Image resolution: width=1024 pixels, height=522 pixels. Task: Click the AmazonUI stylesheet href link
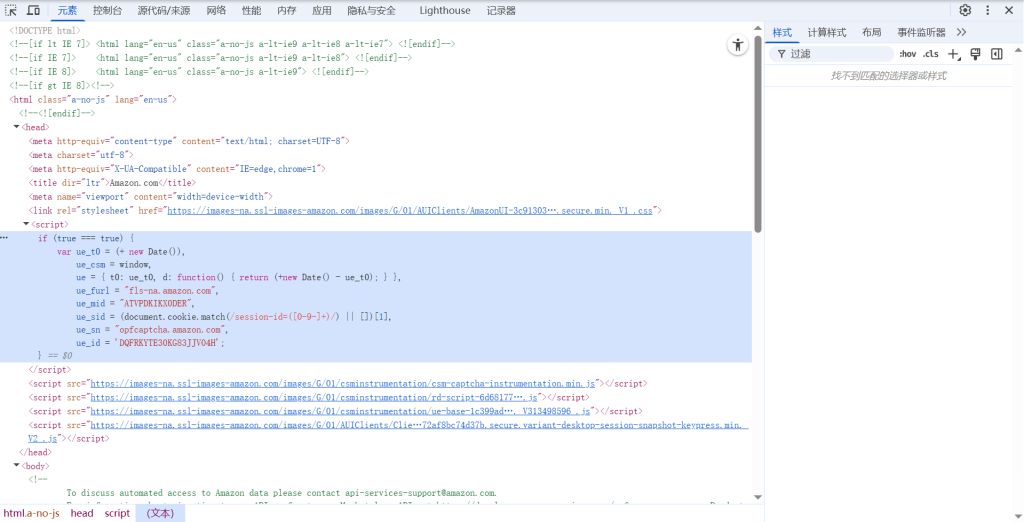click(410, 211)
